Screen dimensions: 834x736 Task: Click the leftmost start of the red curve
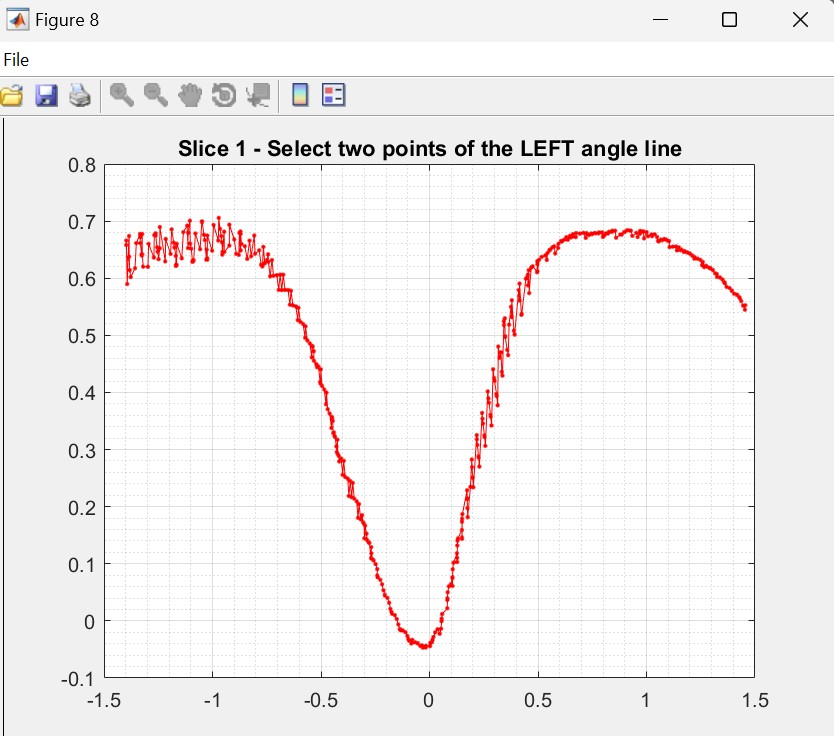click(127, 240)
